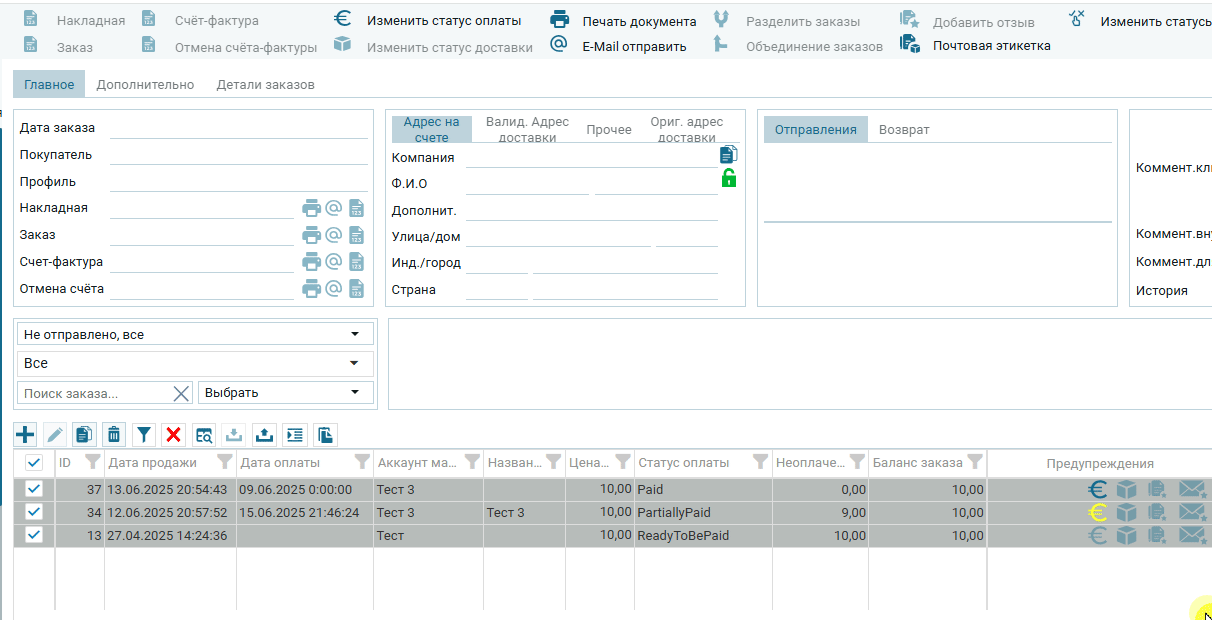
Task: Switch to the Дополнительно tab
Action: (145, 85)
